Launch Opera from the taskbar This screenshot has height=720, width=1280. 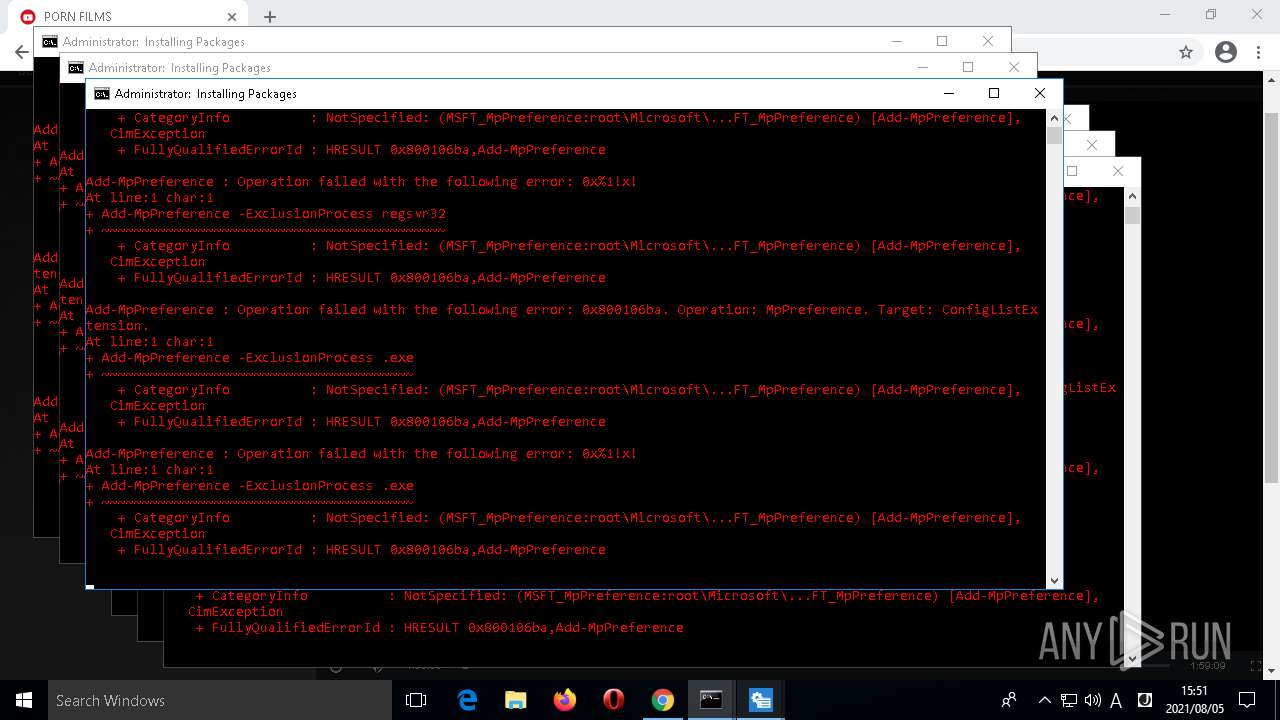pyautogui.click(x=614, y=700)
